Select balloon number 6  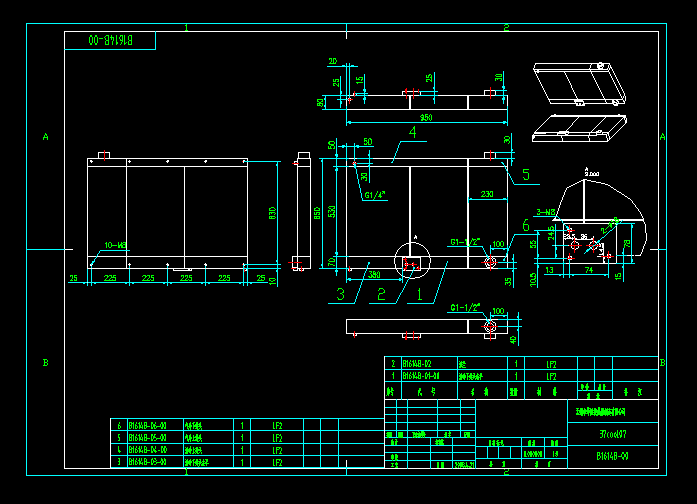pyautogui.click(x=526, y=226)
